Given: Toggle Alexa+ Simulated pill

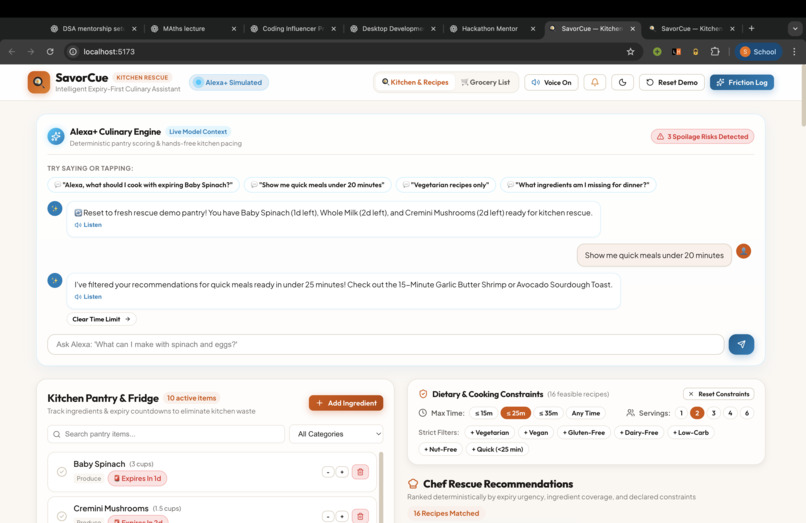Looking at the screenshot, I should 229,82.
